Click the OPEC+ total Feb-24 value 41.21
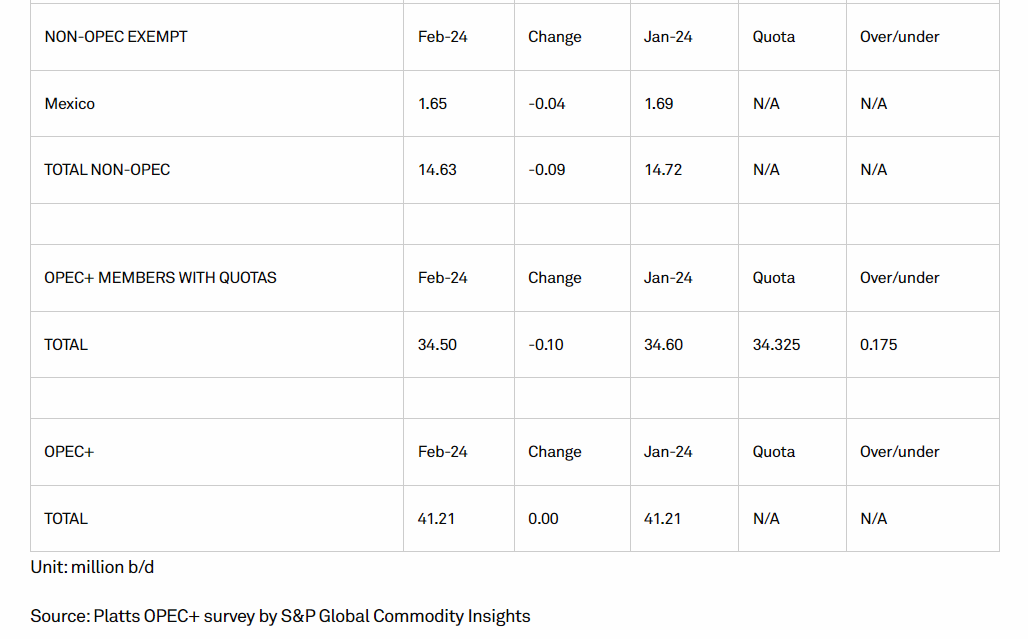 [x=436, y=518]
